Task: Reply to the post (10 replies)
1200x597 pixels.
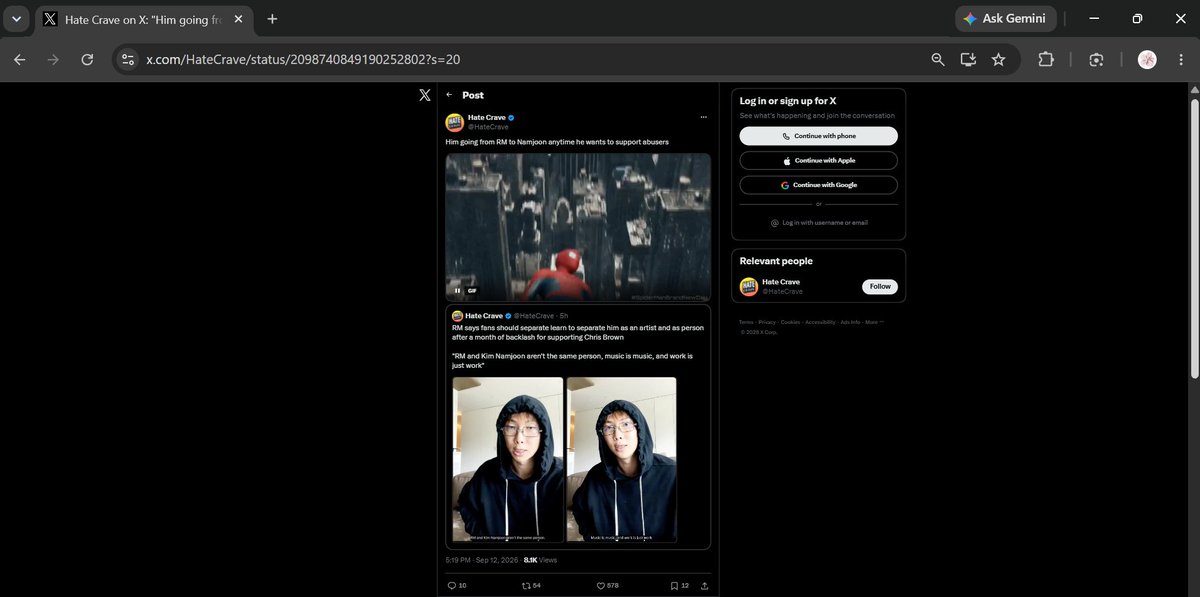Action: (456, 585)
